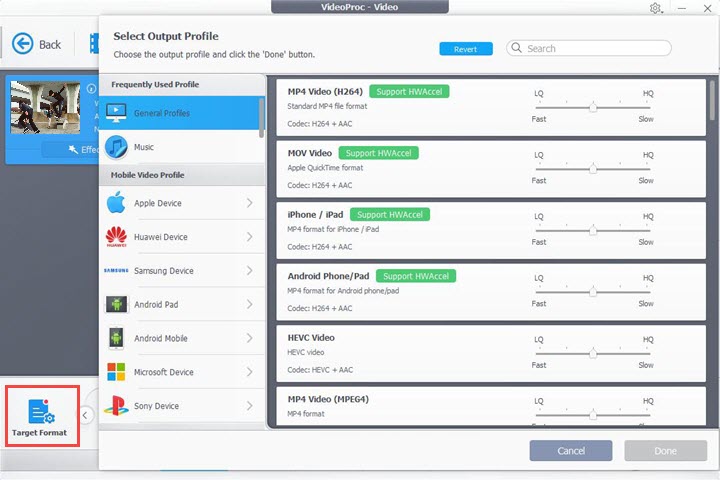Click Support HWAccel badge on Android Phone/Pad
The height and width of the screenshot is (480, 720).
pos(416,276)
